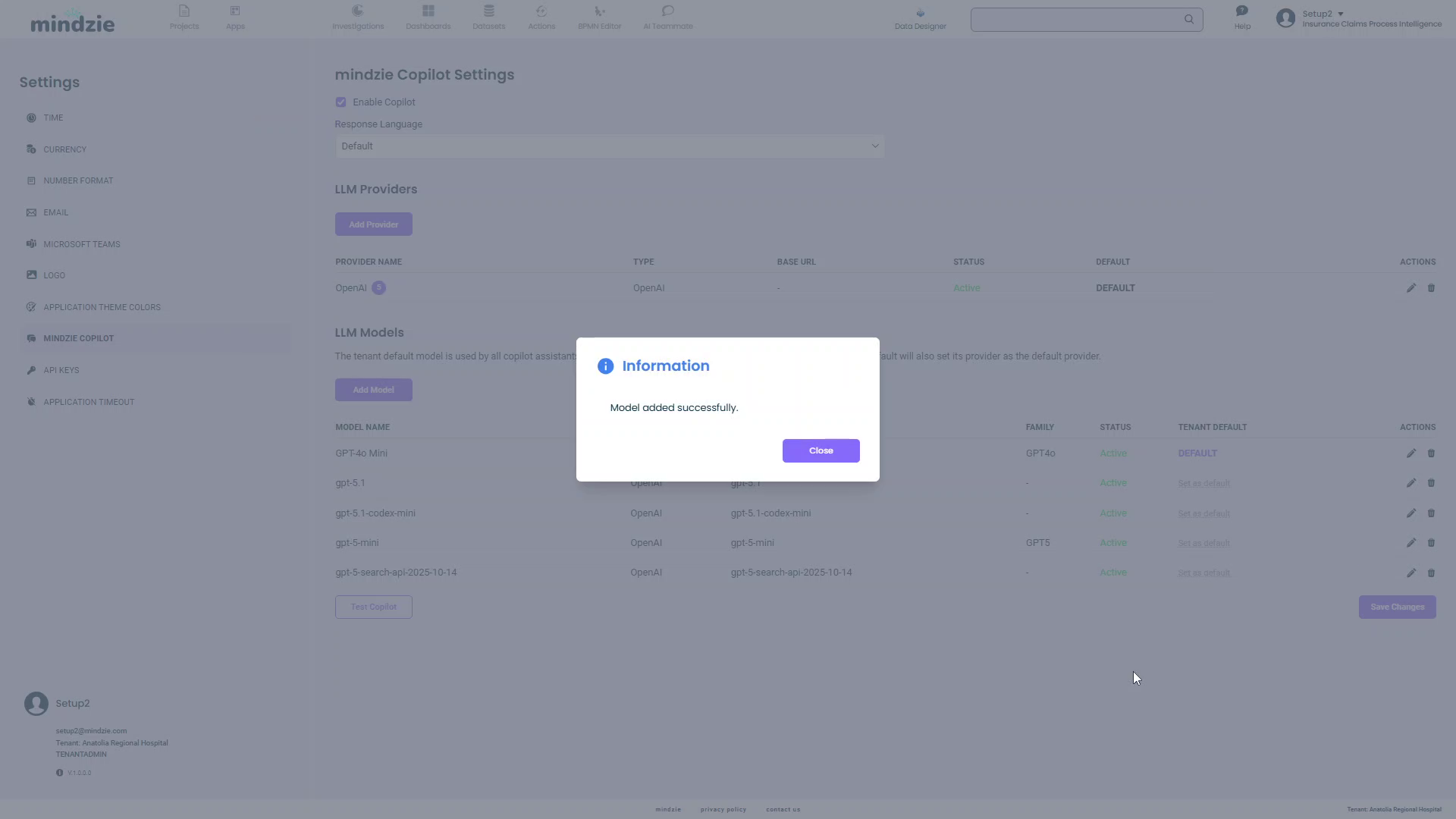This screenshot has height=819, width=1456.
Task: Go to Investigations page
Action: click(358, 17)
